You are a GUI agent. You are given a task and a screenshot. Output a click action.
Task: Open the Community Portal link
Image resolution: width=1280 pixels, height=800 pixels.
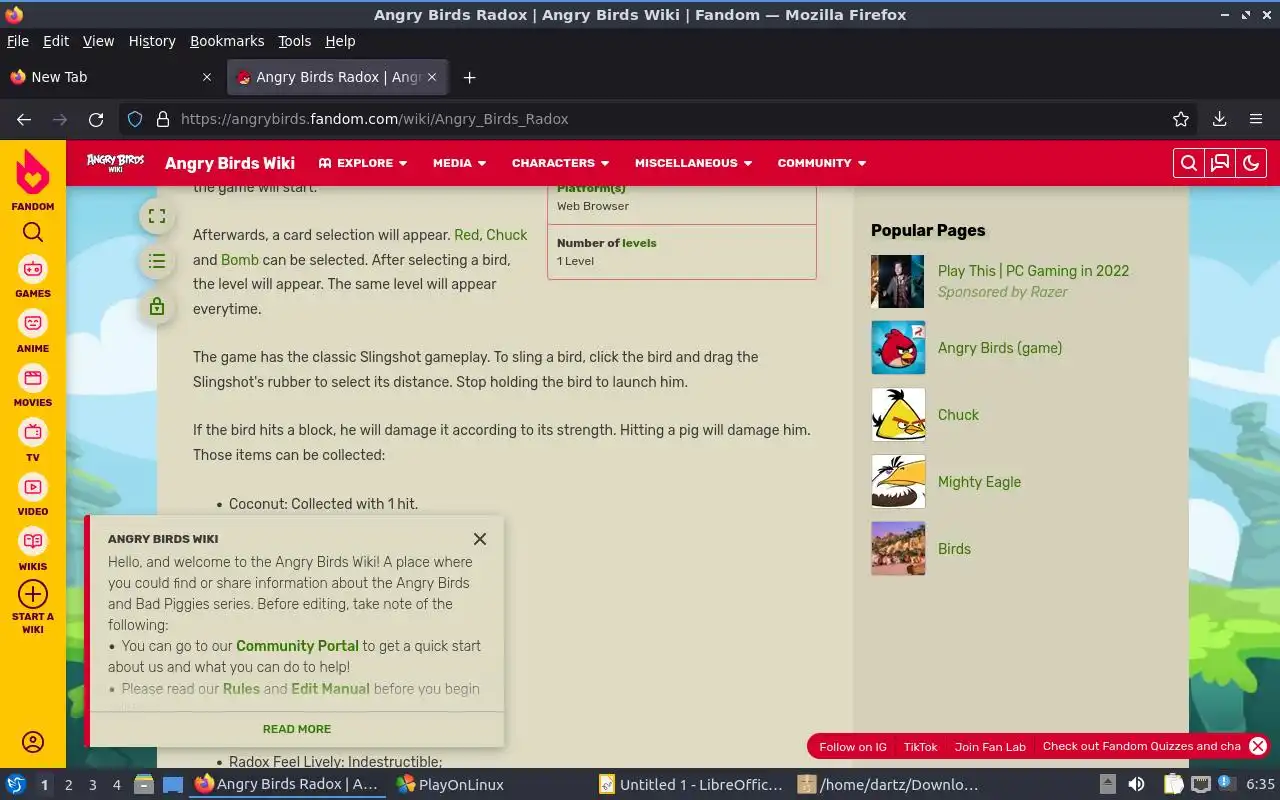pyautogui.click(x=297, y=646)
